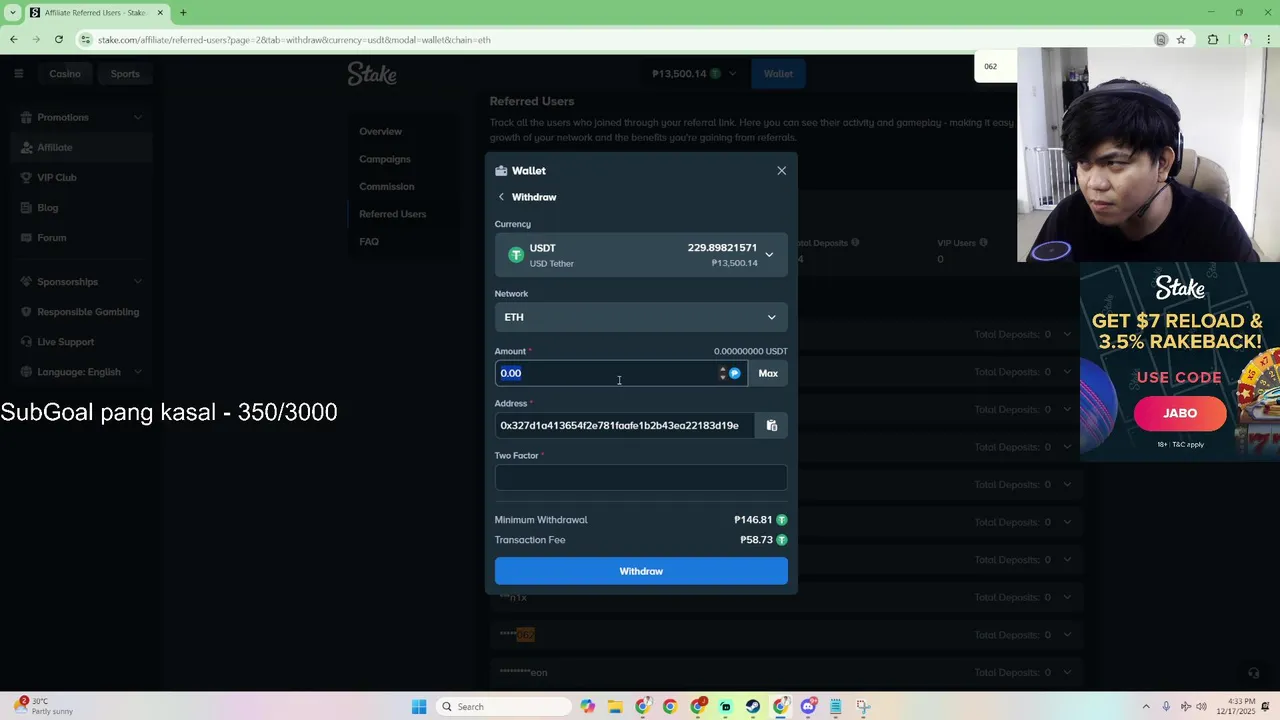Open Affiliate in the sidebar

click(x=82, y=147)
